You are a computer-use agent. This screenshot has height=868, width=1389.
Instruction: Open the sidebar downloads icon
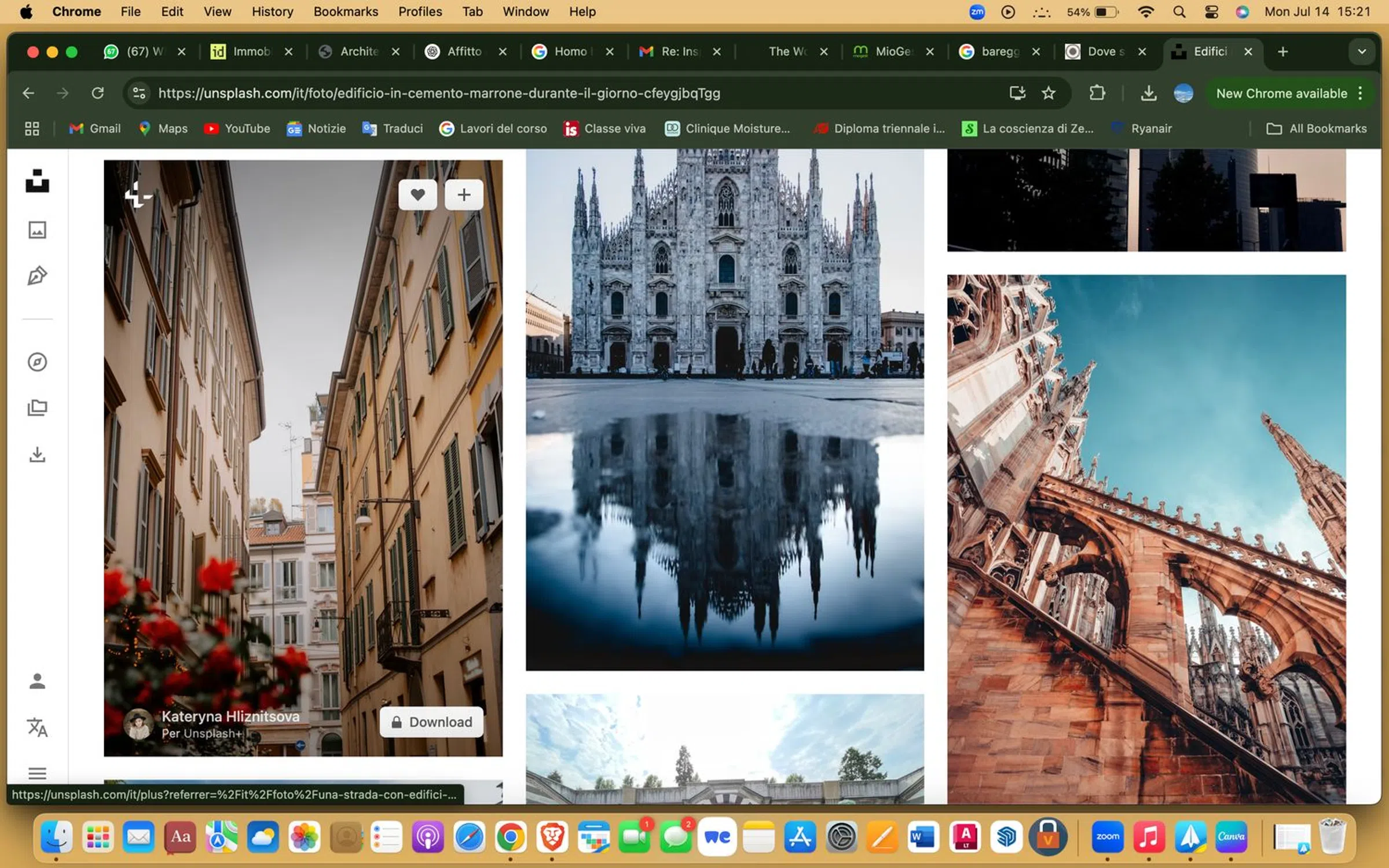pyautogui.click(x=37, y=455)
